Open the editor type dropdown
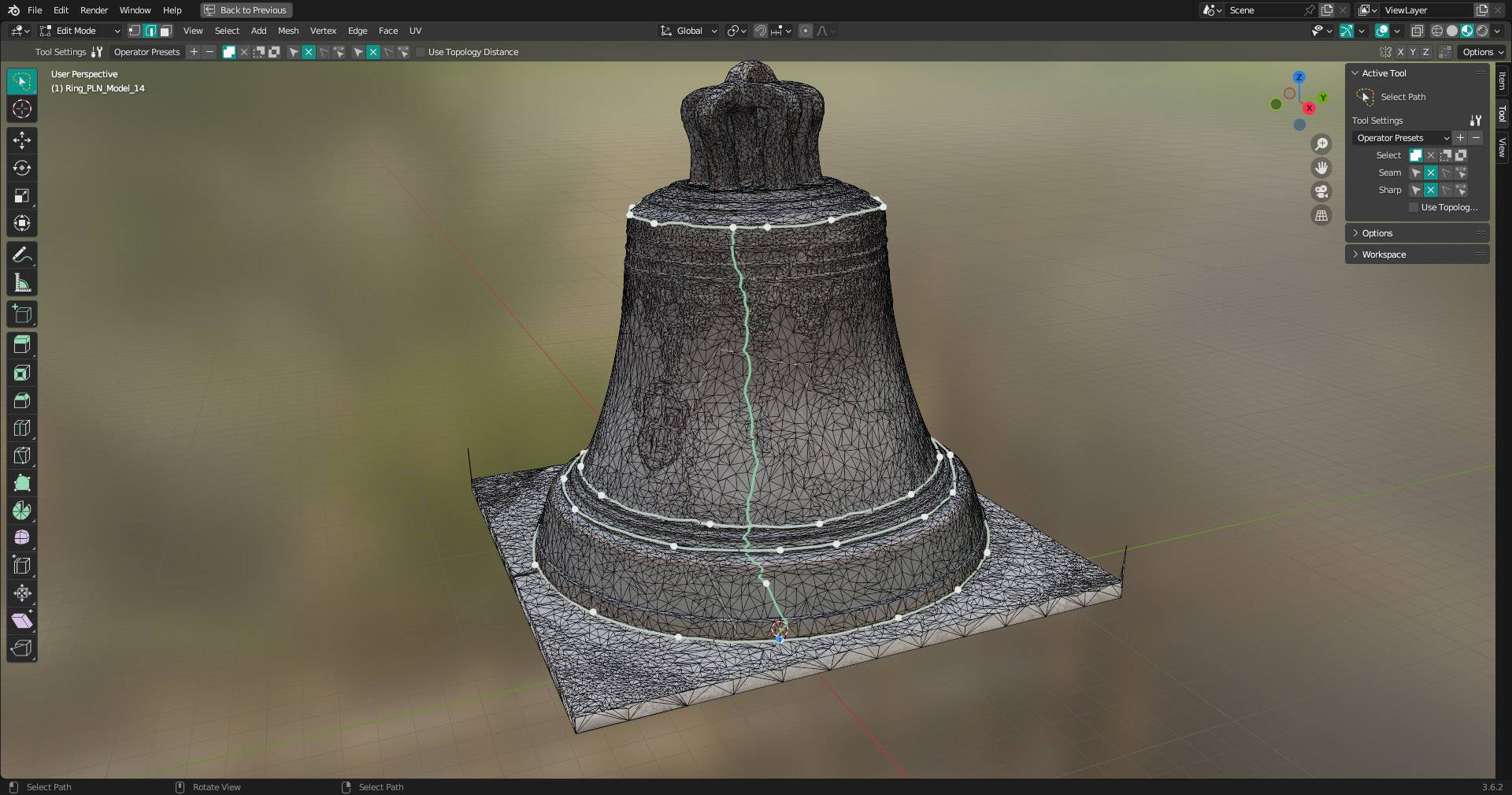 point(20,31)
